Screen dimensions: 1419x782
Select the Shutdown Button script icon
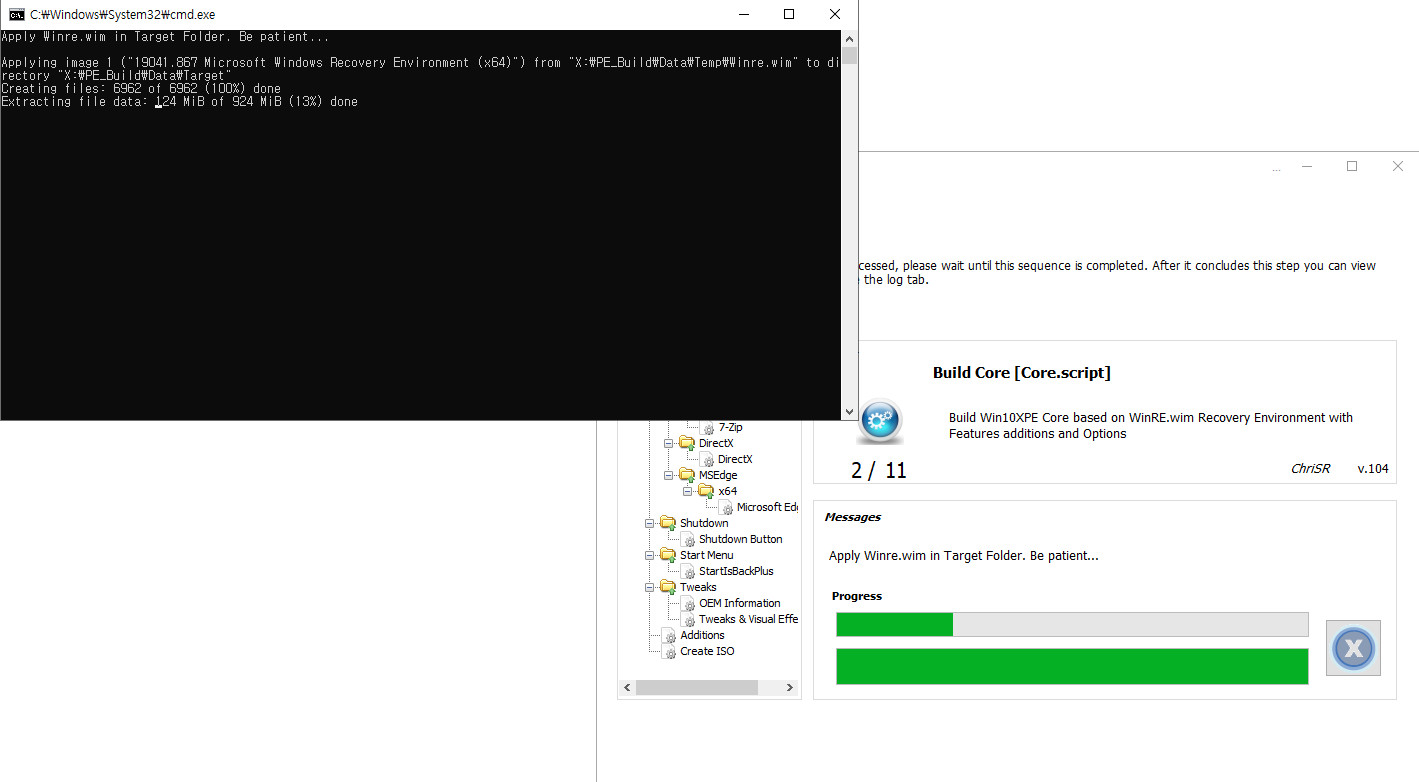[x=689, y=540]
